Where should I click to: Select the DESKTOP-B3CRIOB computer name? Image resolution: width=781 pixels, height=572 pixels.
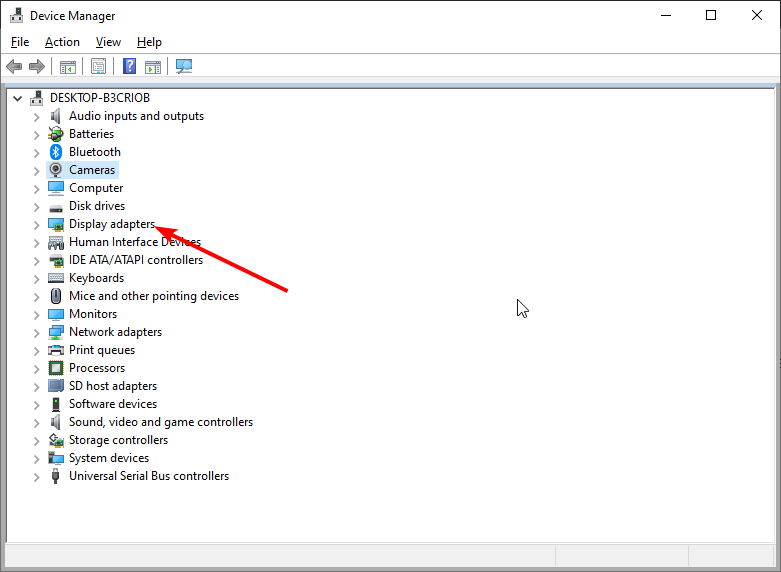(100, 98)
